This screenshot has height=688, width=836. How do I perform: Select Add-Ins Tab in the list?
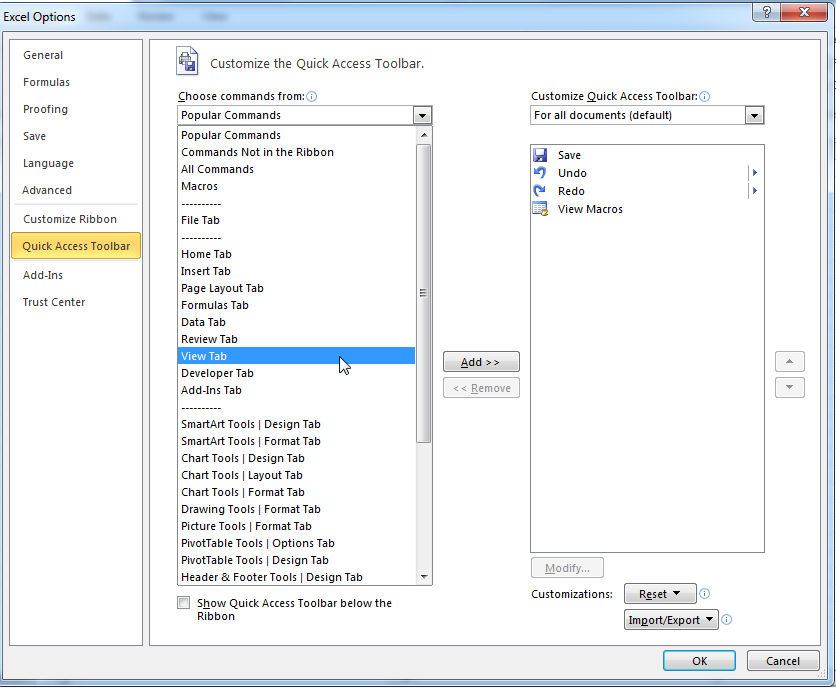(296, 390)
